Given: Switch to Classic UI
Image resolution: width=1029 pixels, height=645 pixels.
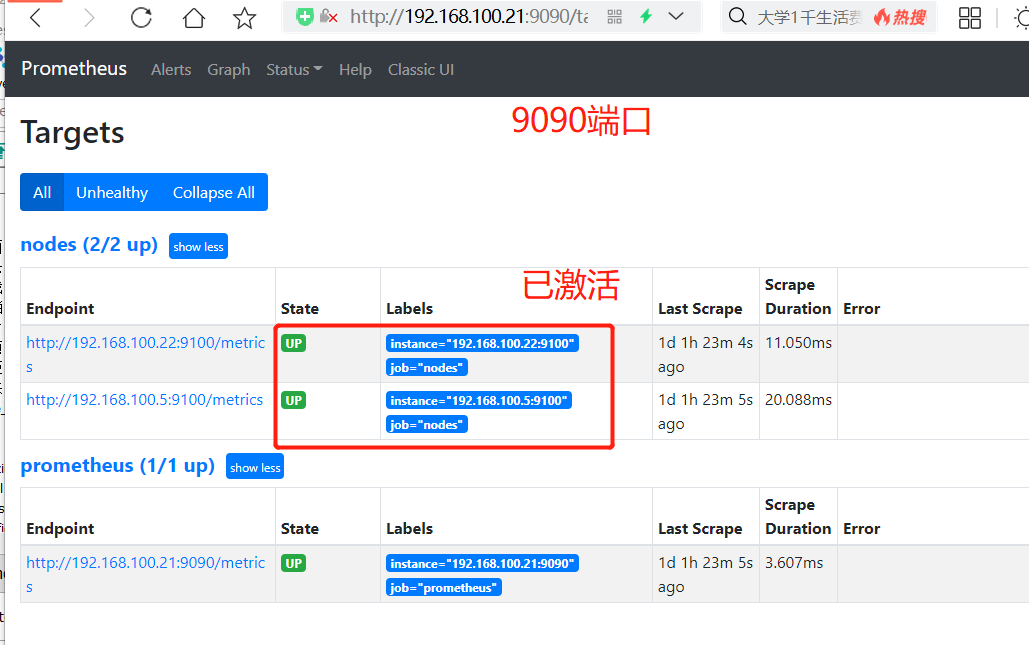Looking at the screenshot, I should tap(421, 70).
